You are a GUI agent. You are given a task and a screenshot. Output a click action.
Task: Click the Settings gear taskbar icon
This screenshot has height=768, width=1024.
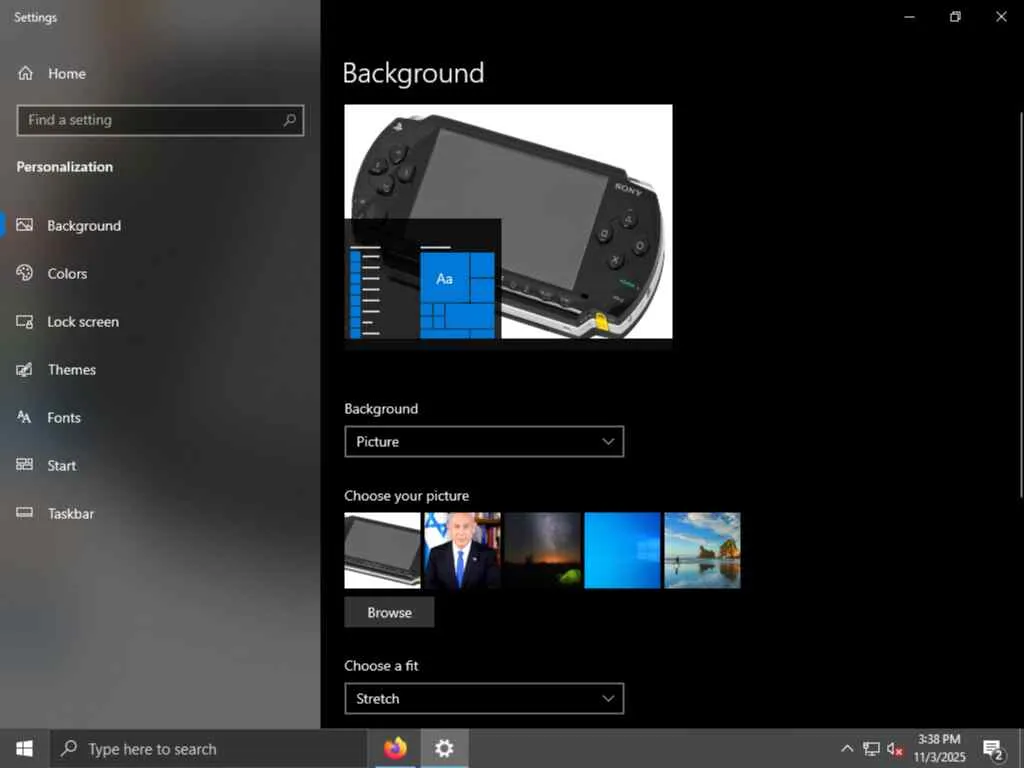(x=444, y=748)
